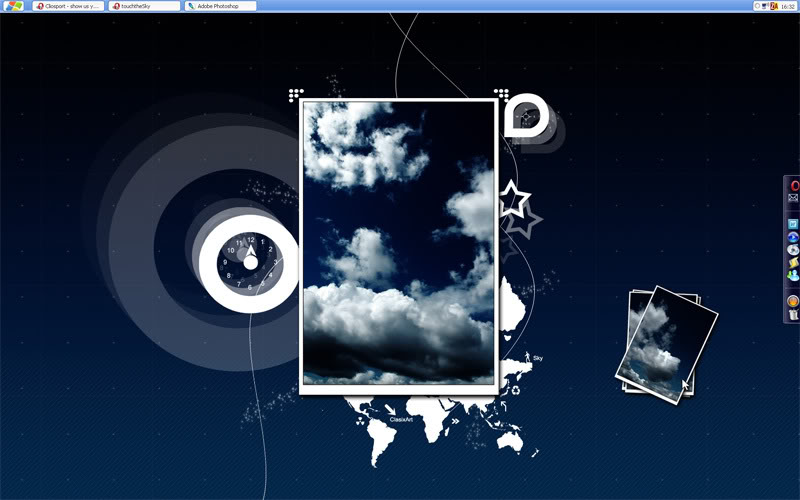
Task: Click the analog clock widget
Action: point(251,263)
